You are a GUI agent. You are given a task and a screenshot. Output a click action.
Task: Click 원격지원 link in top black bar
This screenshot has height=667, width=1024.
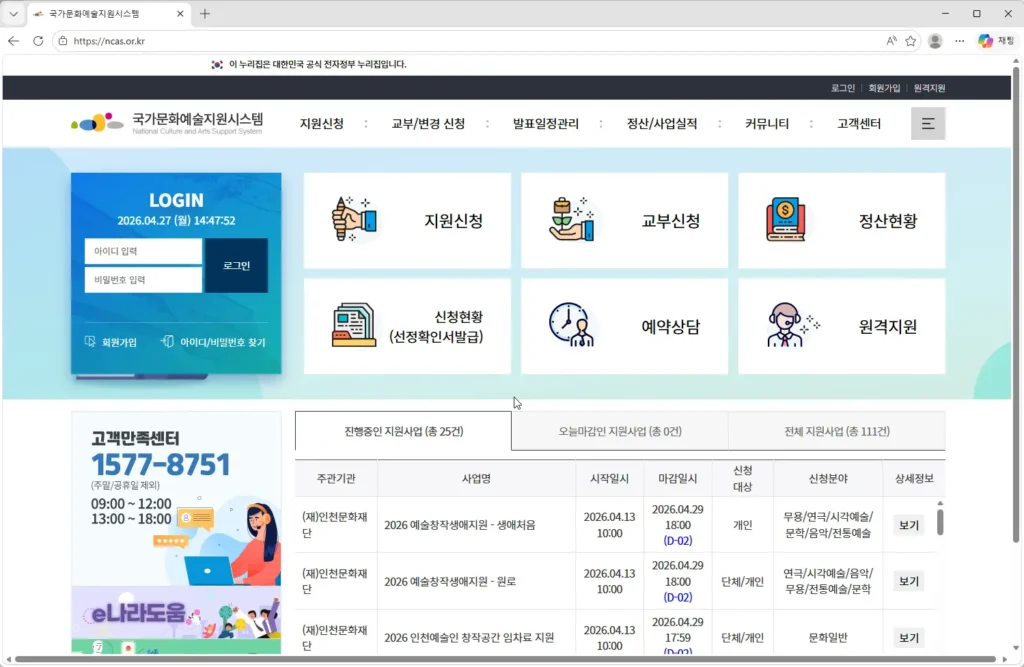(929, 88)
